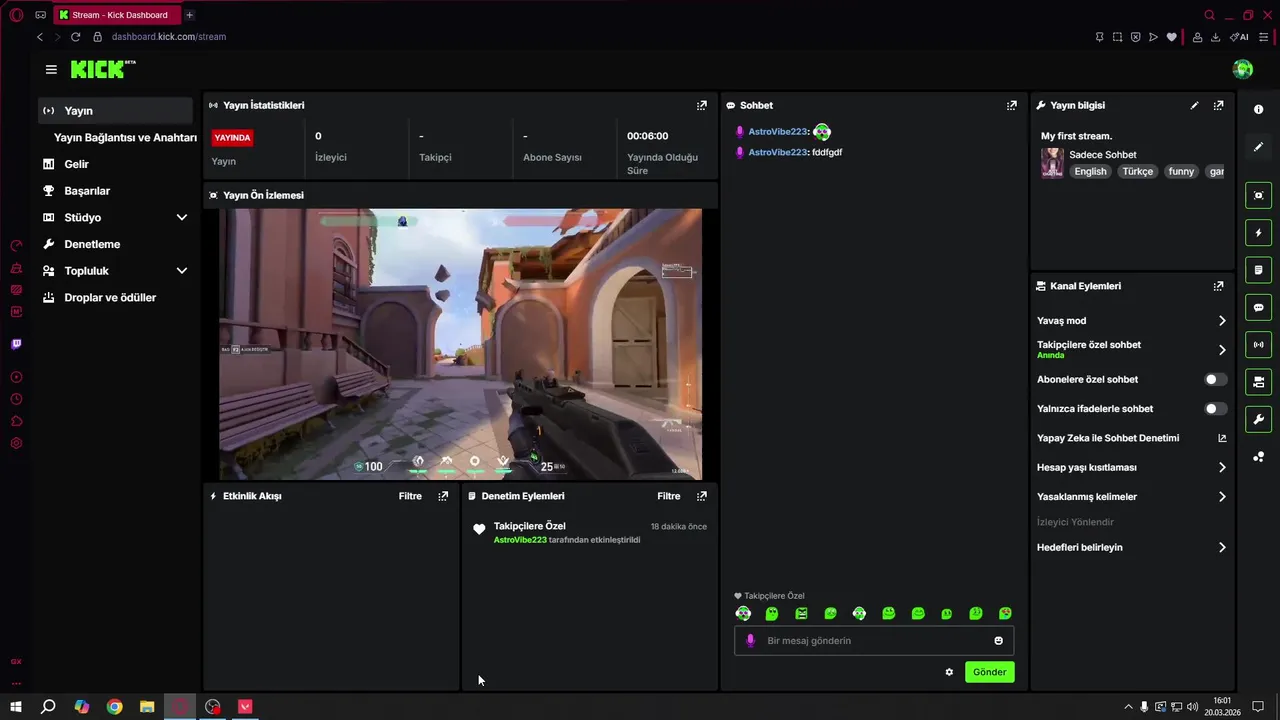Click the Sadece Sohbet category thumbnail
The height and width of the screenshot is (720, 1280).
point(1052,163)
